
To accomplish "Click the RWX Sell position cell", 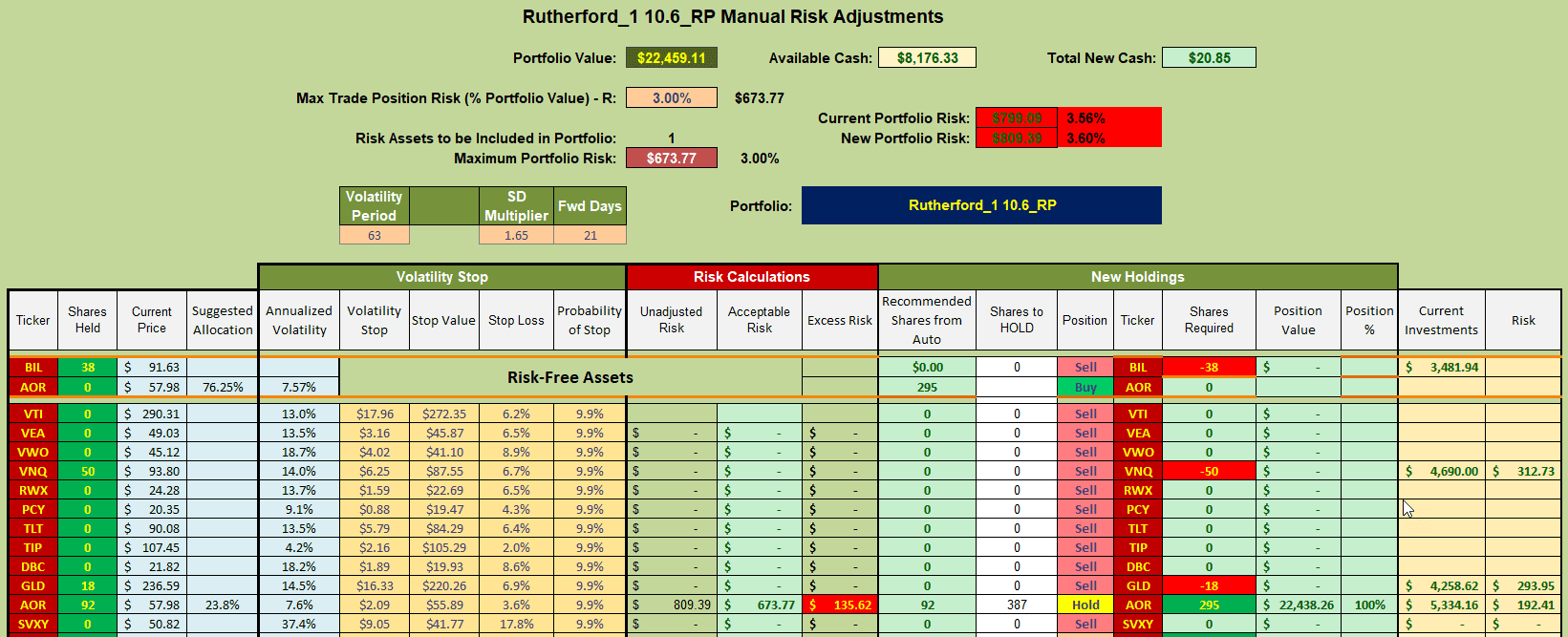I will tap(1085, 491).
